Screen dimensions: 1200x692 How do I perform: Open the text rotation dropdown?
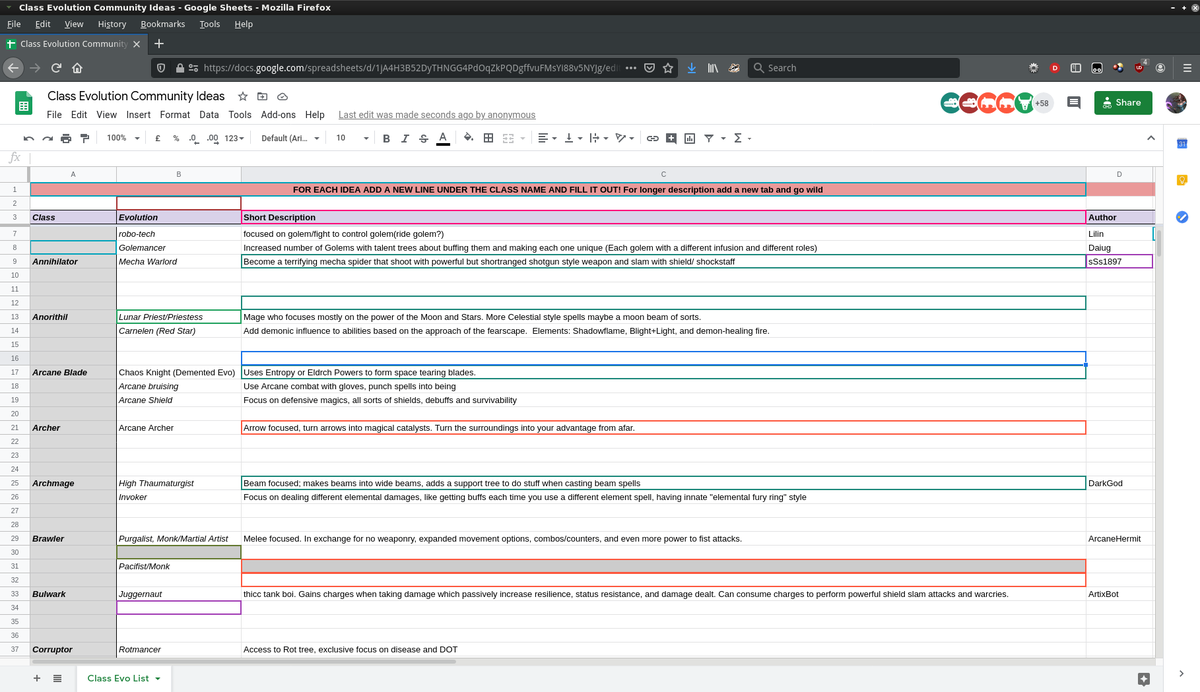point(625,138)
